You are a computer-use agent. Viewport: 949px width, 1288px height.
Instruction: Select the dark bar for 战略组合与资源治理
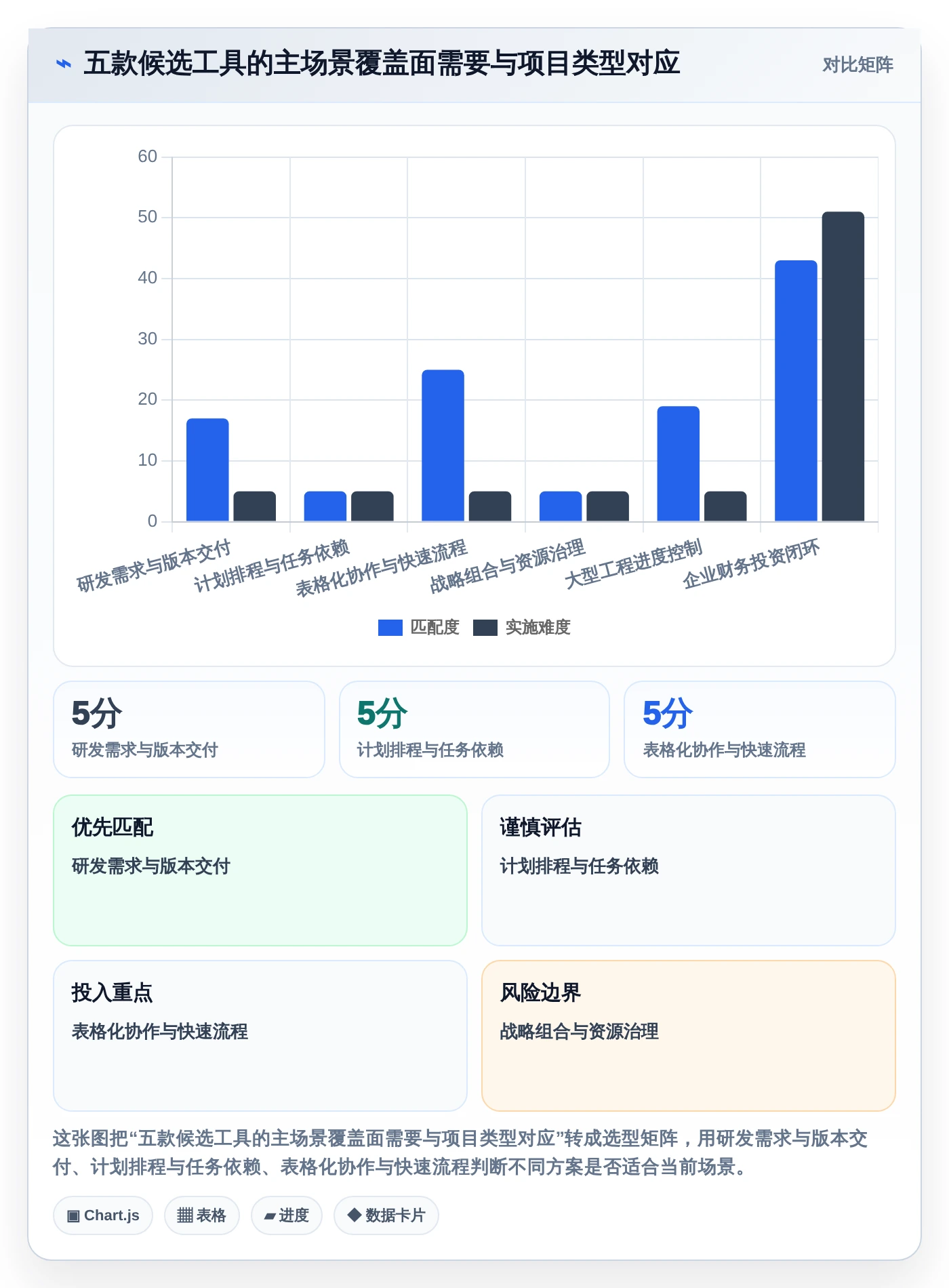click(608, 506)
